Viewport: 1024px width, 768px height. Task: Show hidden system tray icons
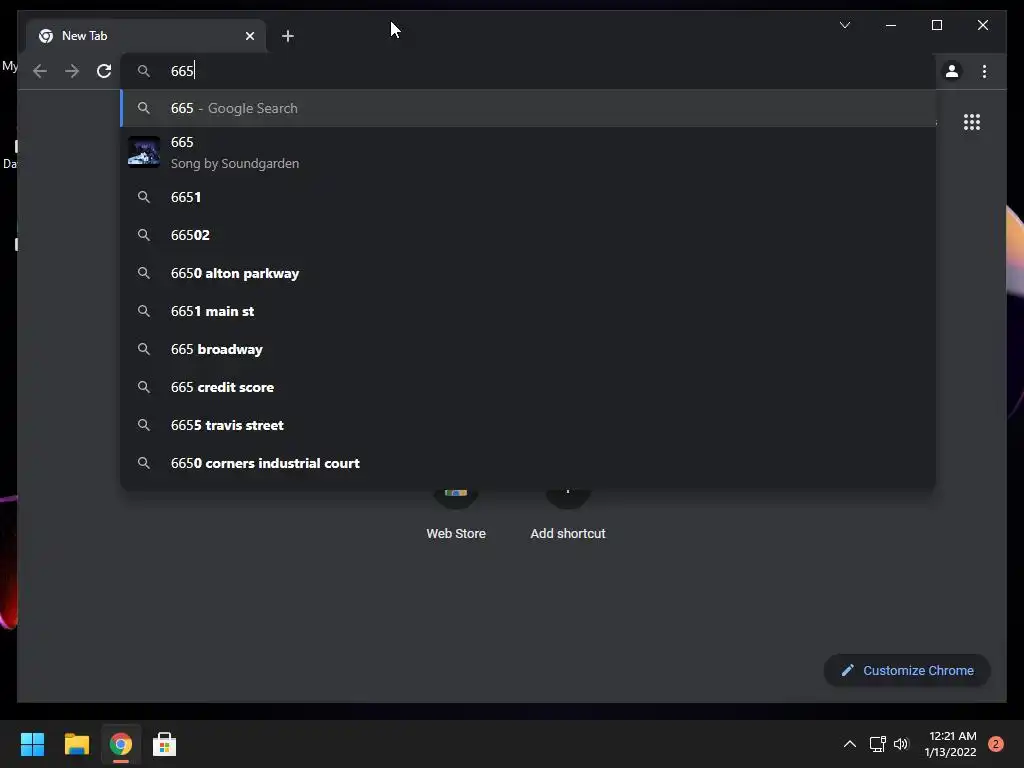point(850,744)
